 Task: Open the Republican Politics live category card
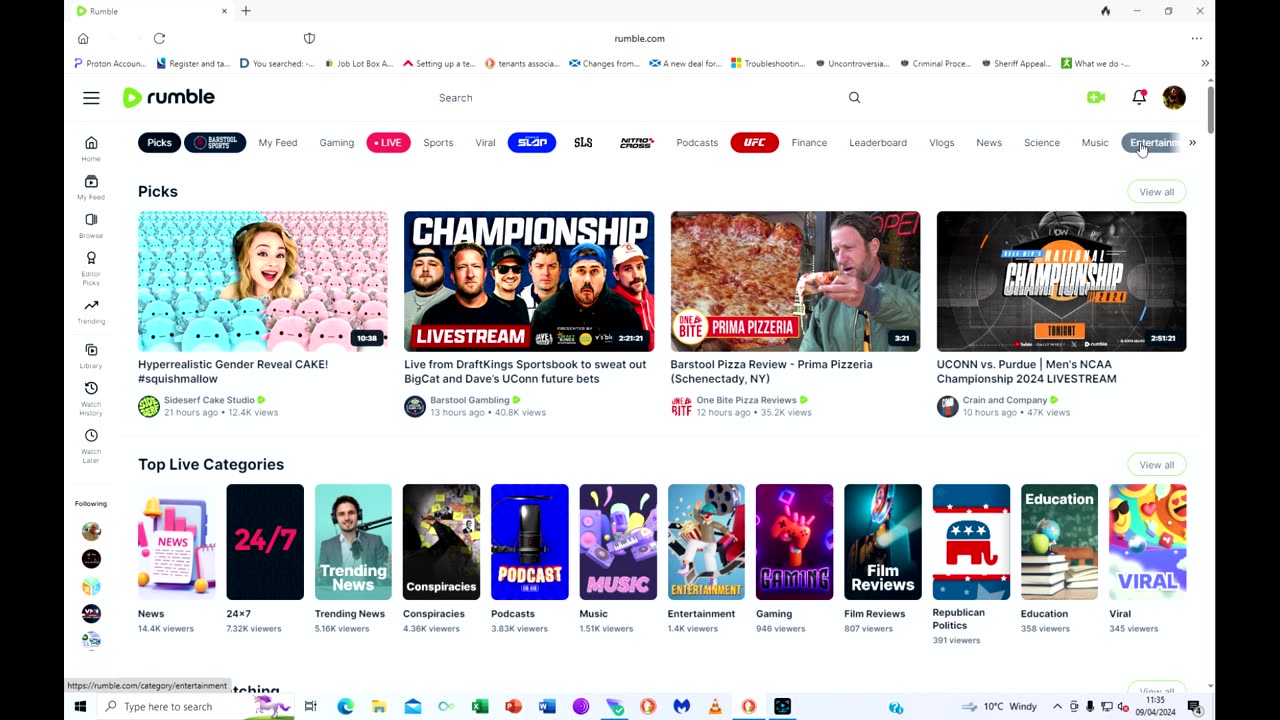pyautogui.click(x=971, y=542)
